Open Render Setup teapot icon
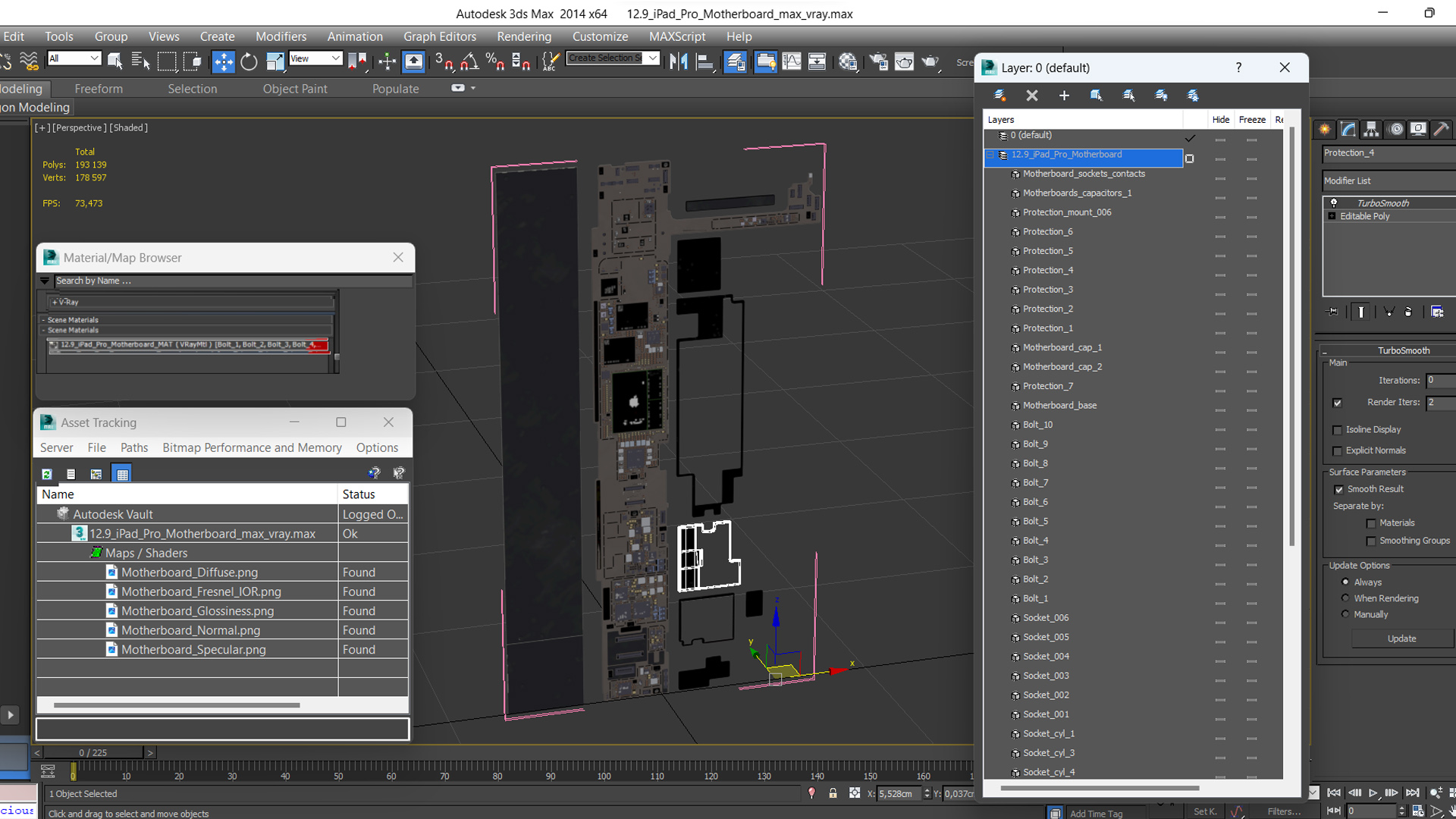This screenshot has width=1456, height=819. 879,61
